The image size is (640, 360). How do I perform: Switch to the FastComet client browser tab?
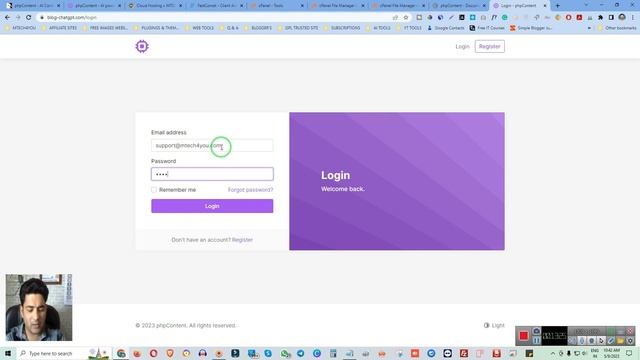[x=216, y=6]
